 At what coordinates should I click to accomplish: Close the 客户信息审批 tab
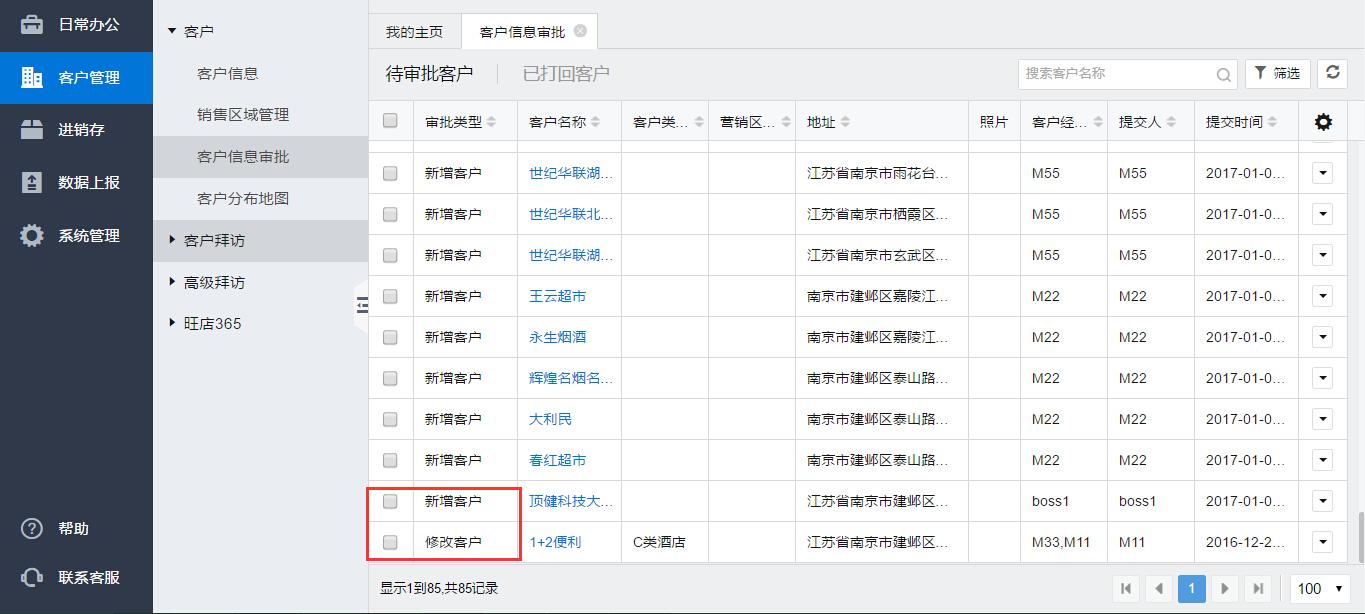click(x=581, y=31)
